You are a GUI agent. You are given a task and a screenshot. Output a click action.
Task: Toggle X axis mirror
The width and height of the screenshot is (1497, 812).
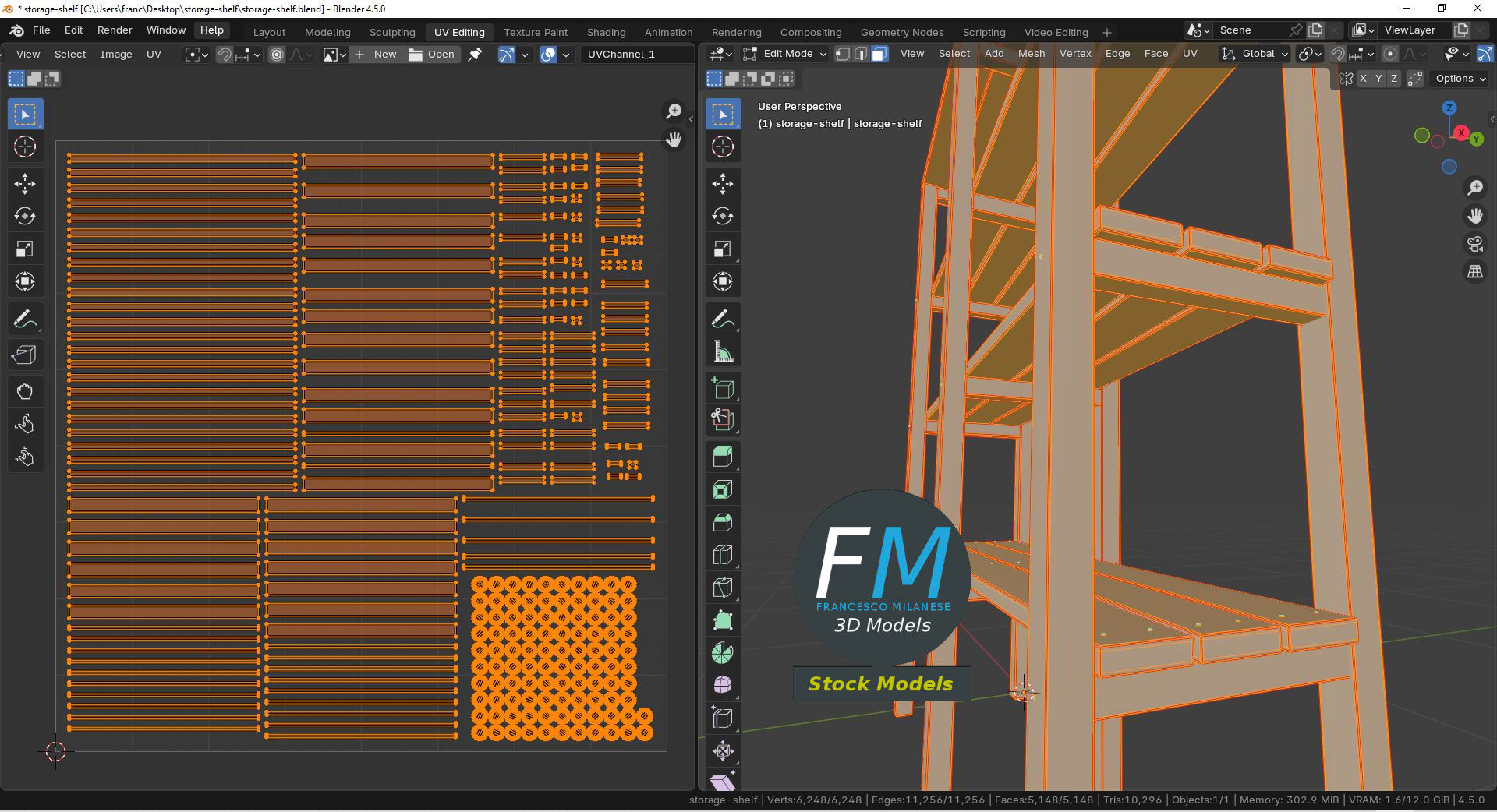(1363, 79)
